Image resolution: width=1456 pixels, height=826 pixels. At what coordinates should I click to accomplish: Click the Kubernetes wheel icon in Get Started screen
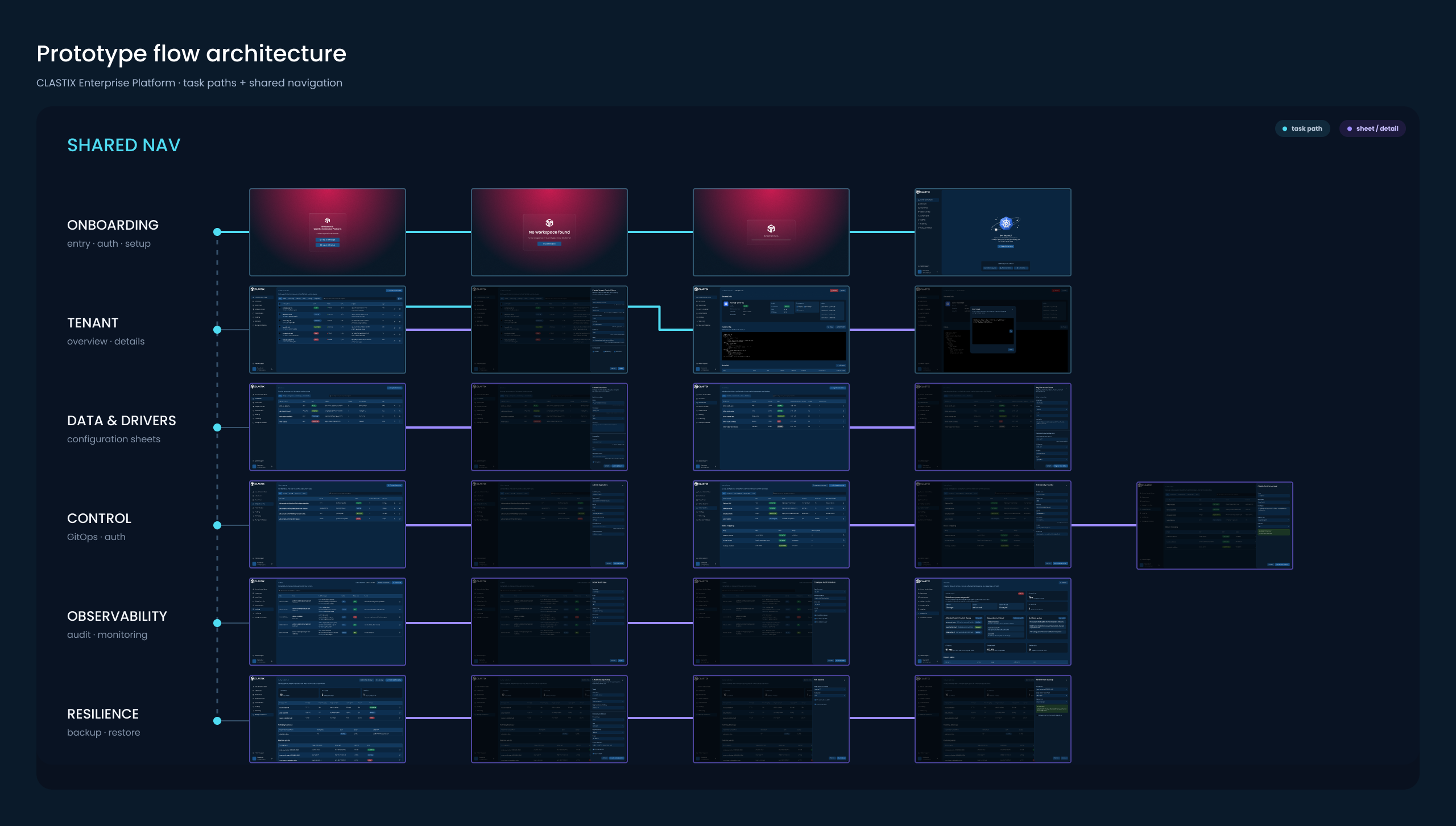1006,223
